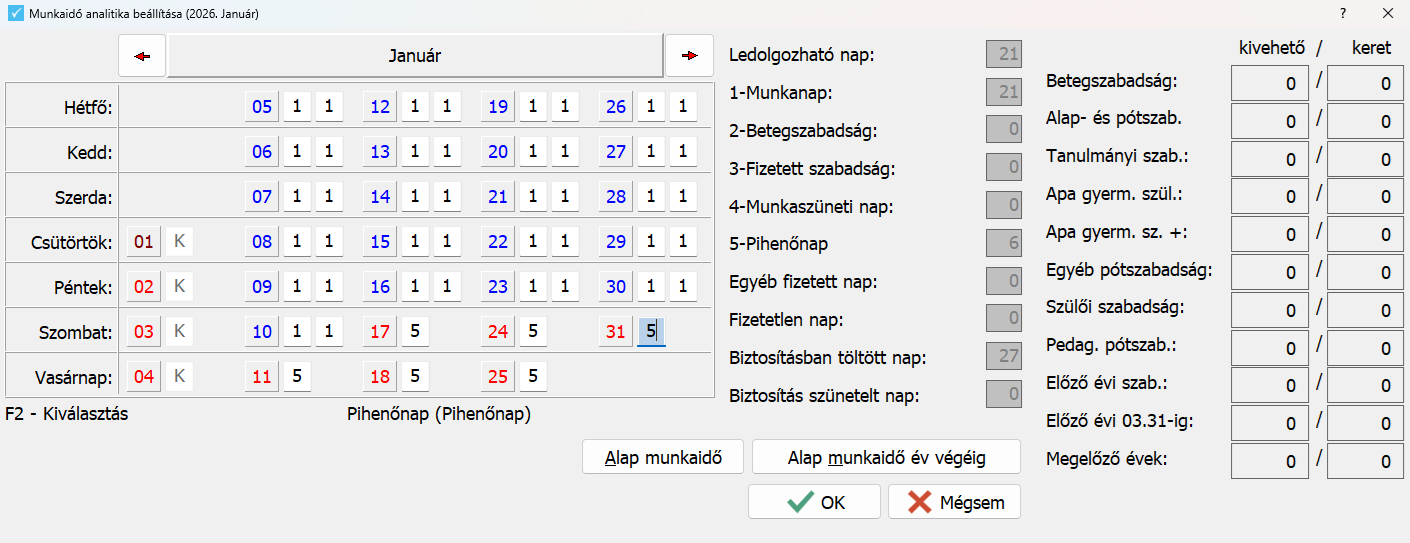Select day 05 Monday button

(262, 107)
